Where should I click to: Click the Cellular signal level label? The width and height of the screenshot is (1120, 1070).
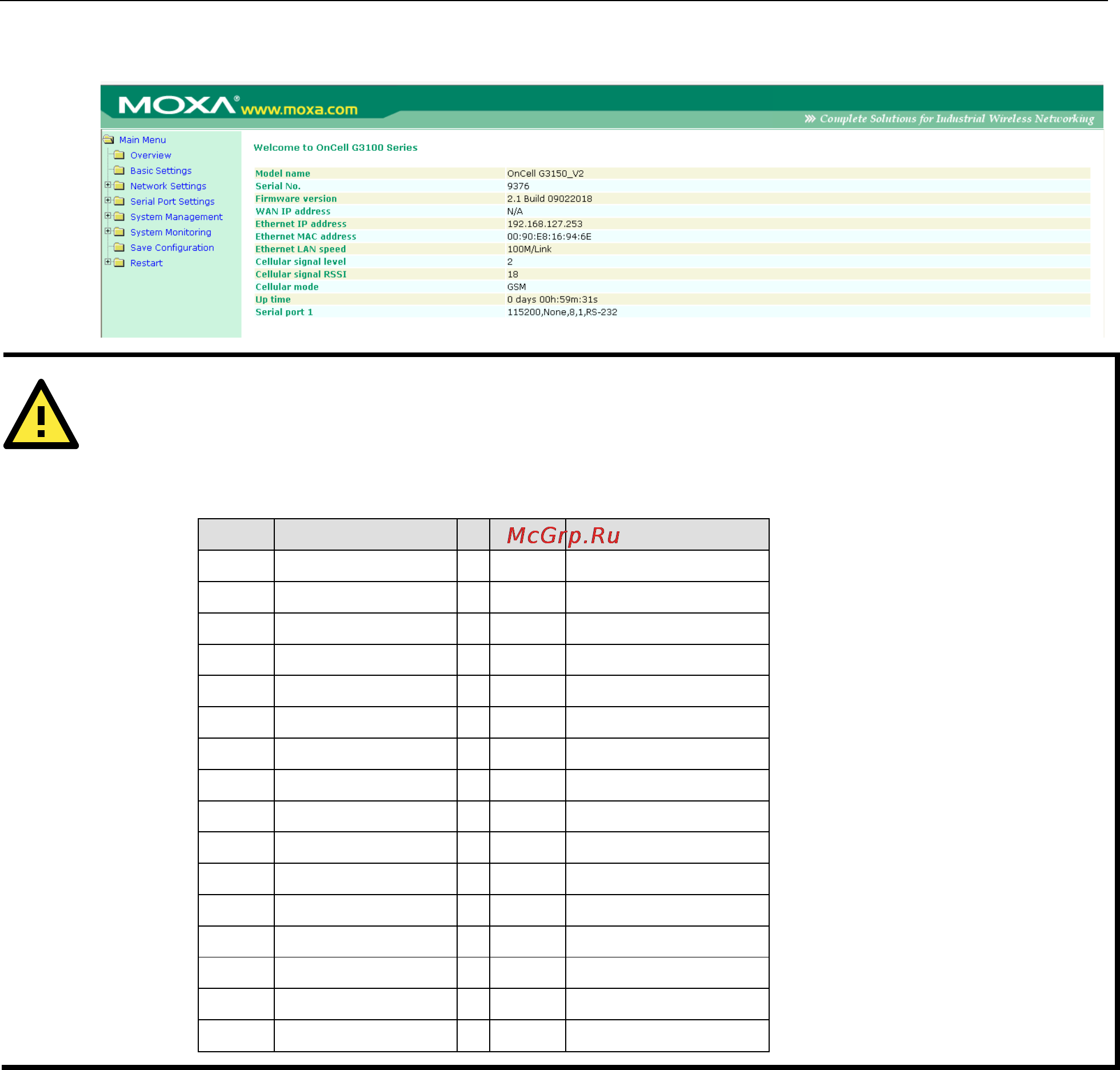pos(301,262)
